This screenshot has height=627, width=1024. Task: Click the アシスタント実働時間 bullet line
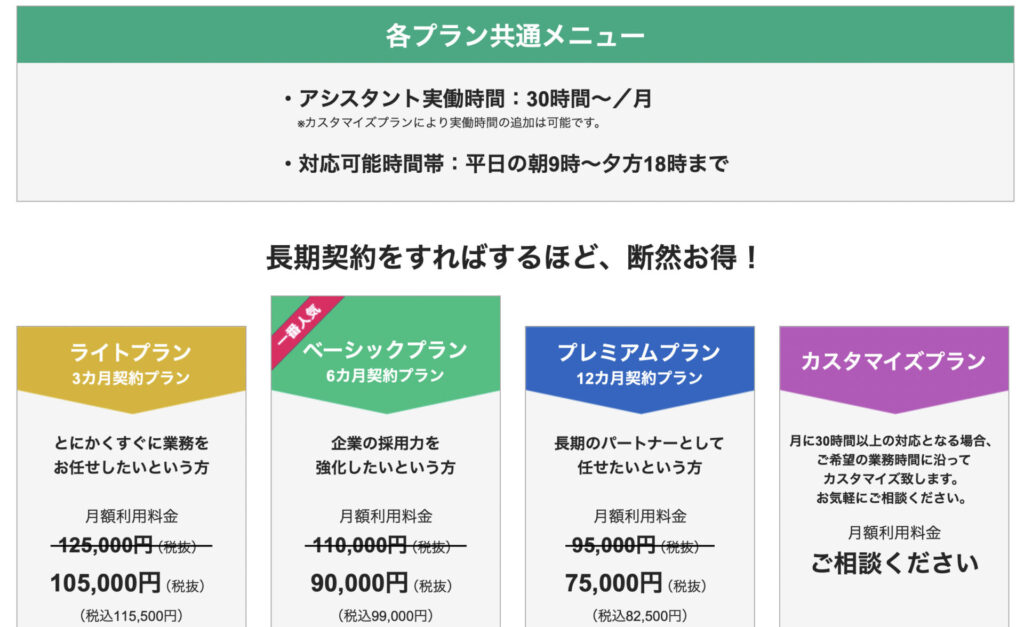pos(468,99)
